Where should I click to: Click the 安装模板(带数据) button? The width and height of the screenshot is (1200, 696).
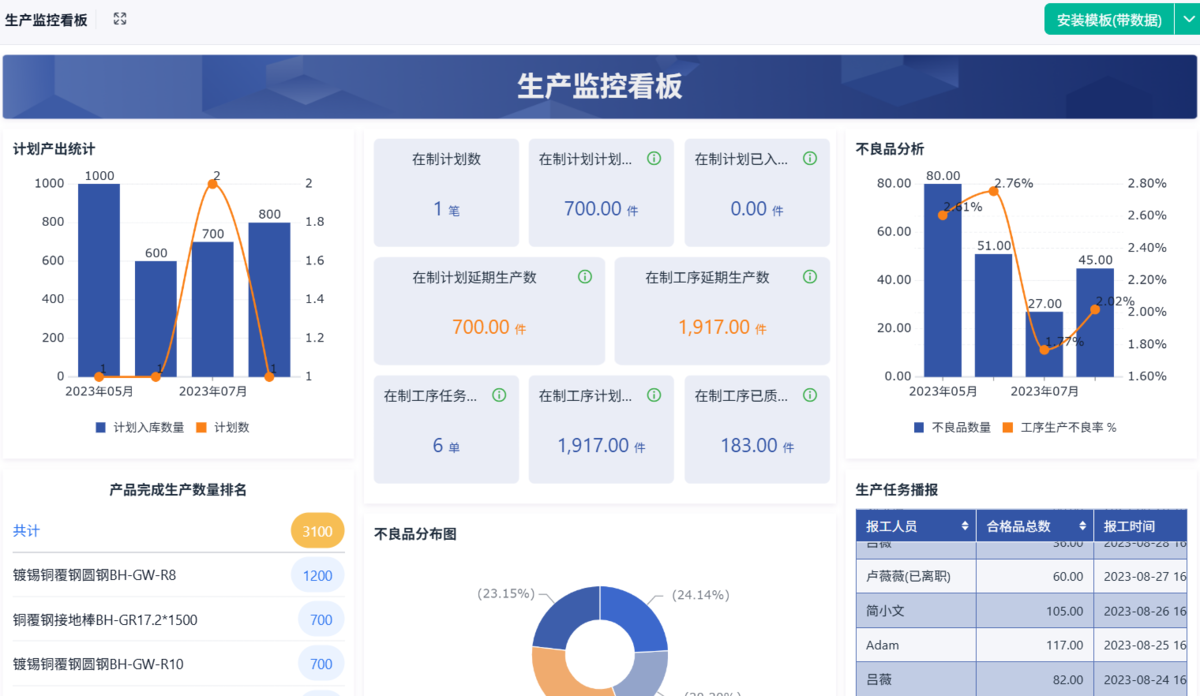click(1109, 19)
